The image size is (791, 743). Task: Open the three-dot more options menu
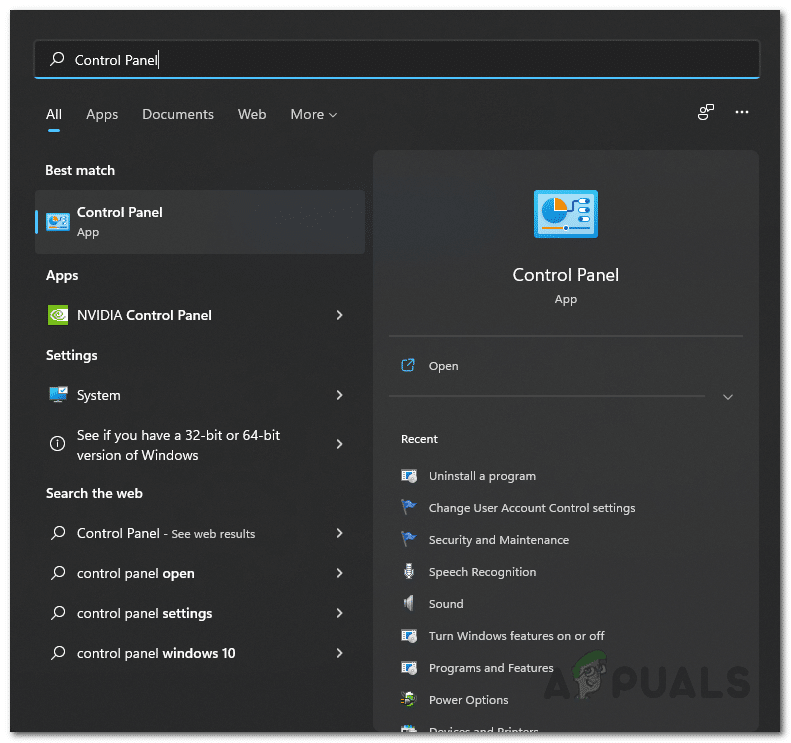(x=742, y=113)
